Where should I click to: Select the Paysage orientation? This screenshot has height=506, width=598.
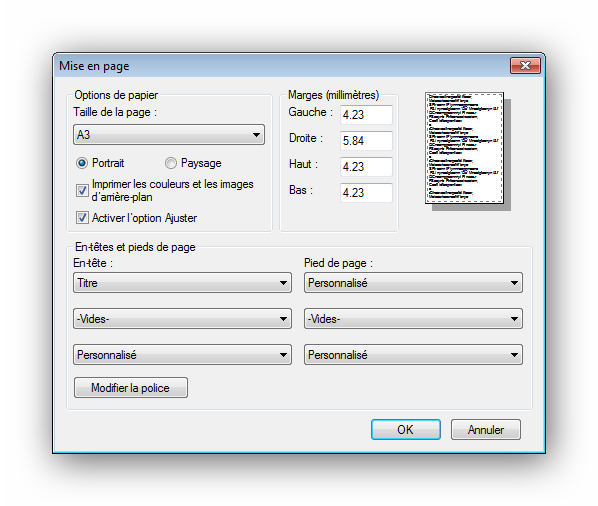tap(171, 163)
